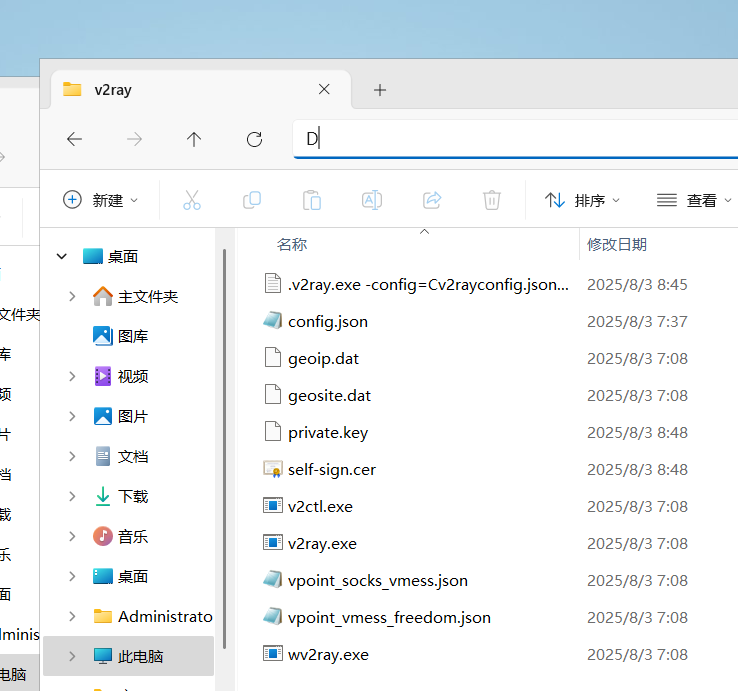This screenshot has height=691, width=738.
Task: Go up one folder level
Action: point(194,139)
